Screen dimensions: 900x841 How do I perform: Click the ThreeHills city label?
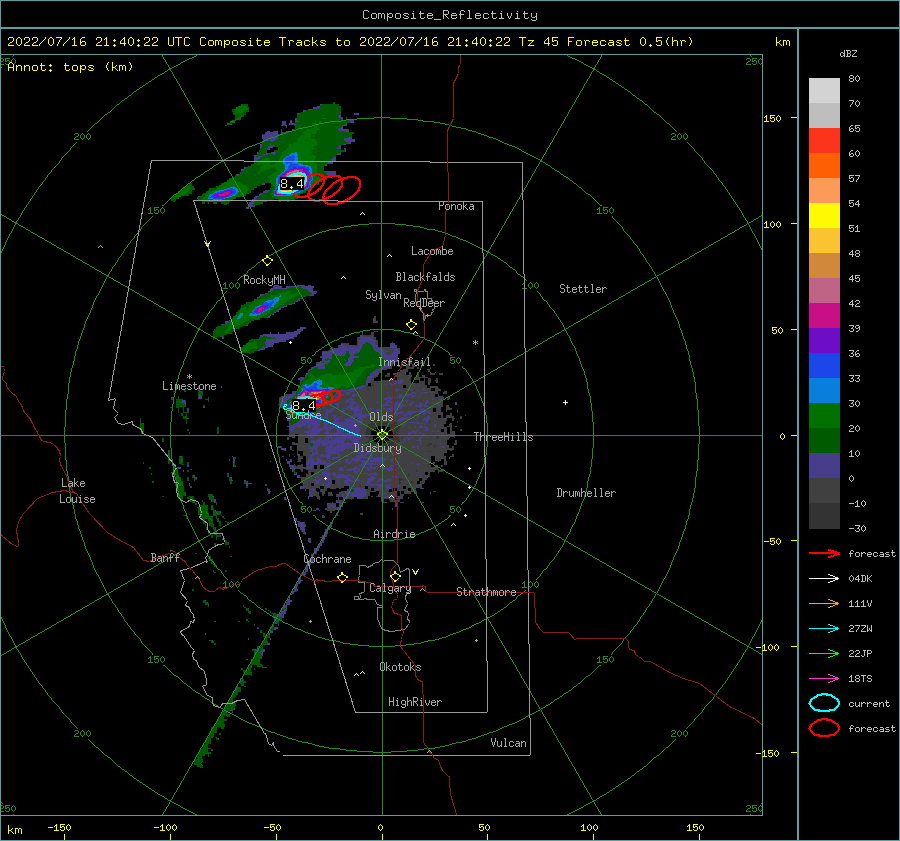point(503,437)
